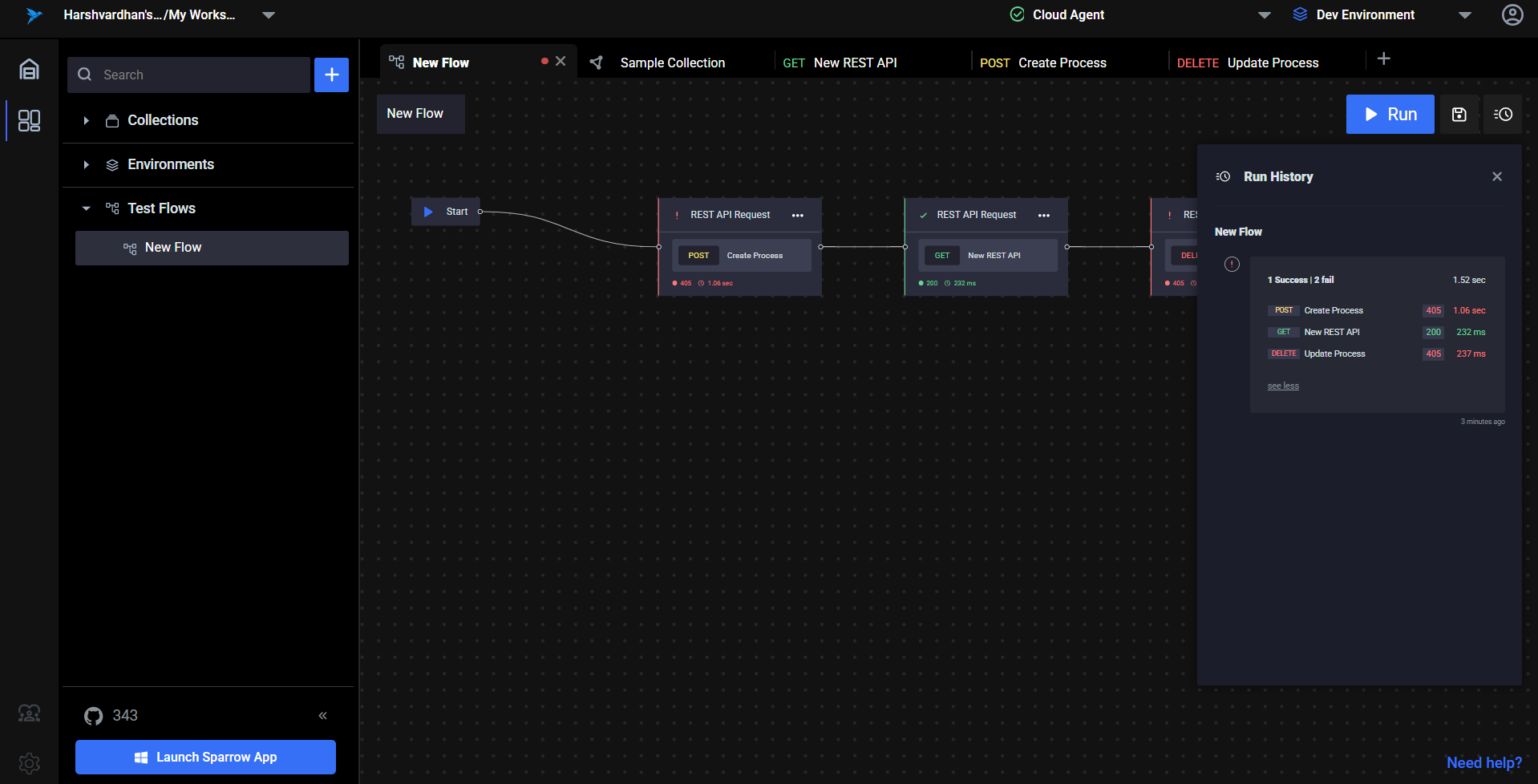Screen dimensions: 1538x784
Task: Add a new tab with plus icon
Action: tap(1384, 59)
